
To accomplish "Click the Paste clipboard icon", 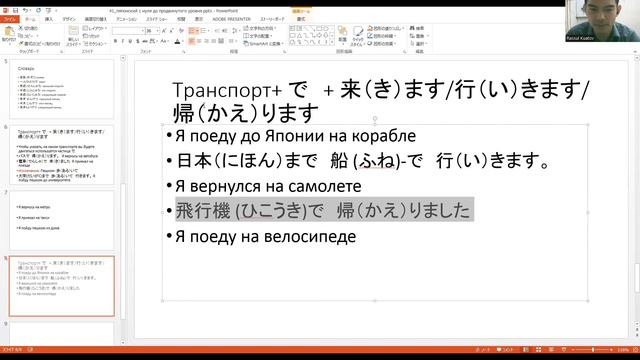I will 9,31.
